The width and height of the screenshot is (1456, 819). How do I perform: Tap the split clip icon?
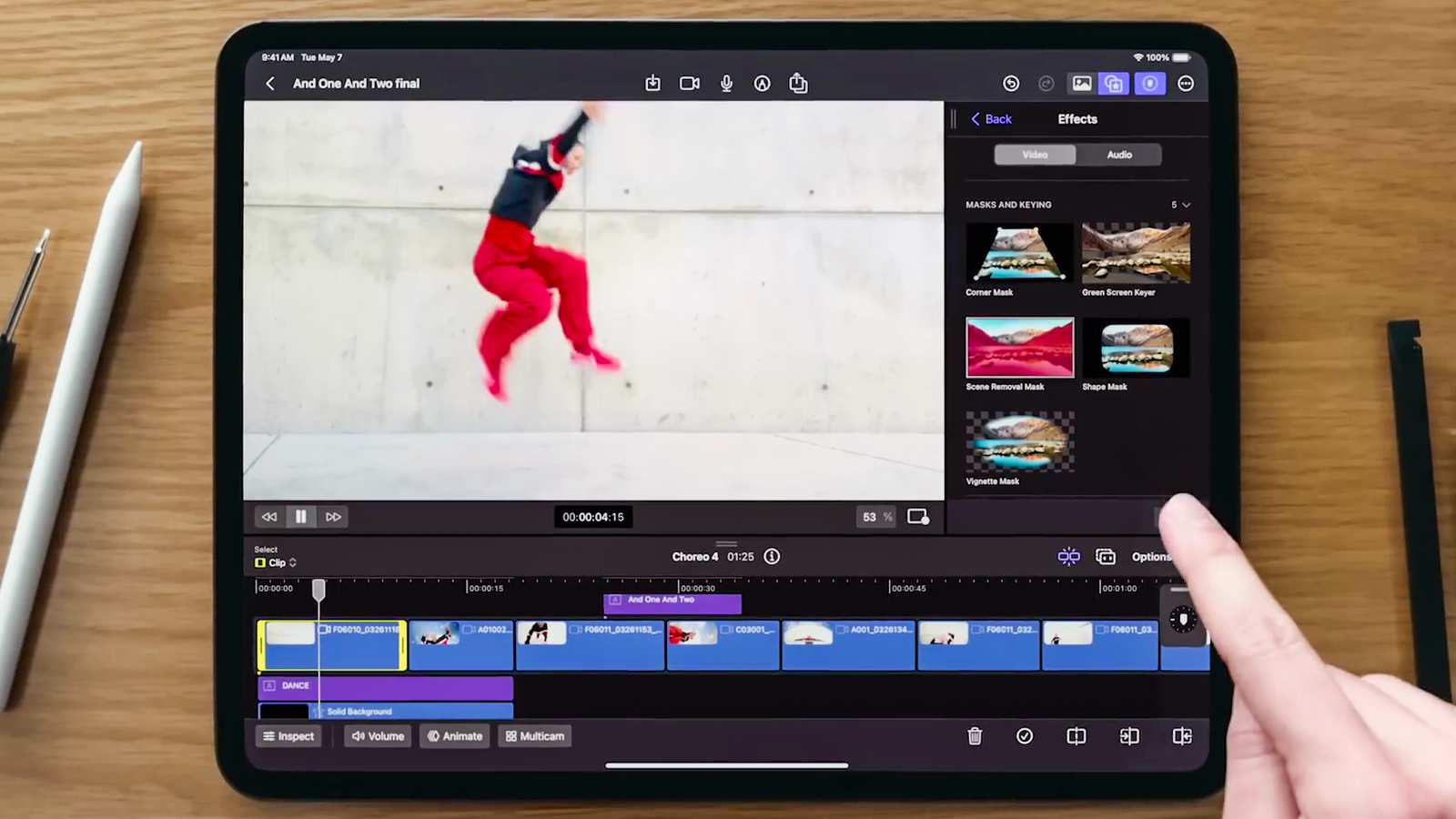tap(1076, 736)
